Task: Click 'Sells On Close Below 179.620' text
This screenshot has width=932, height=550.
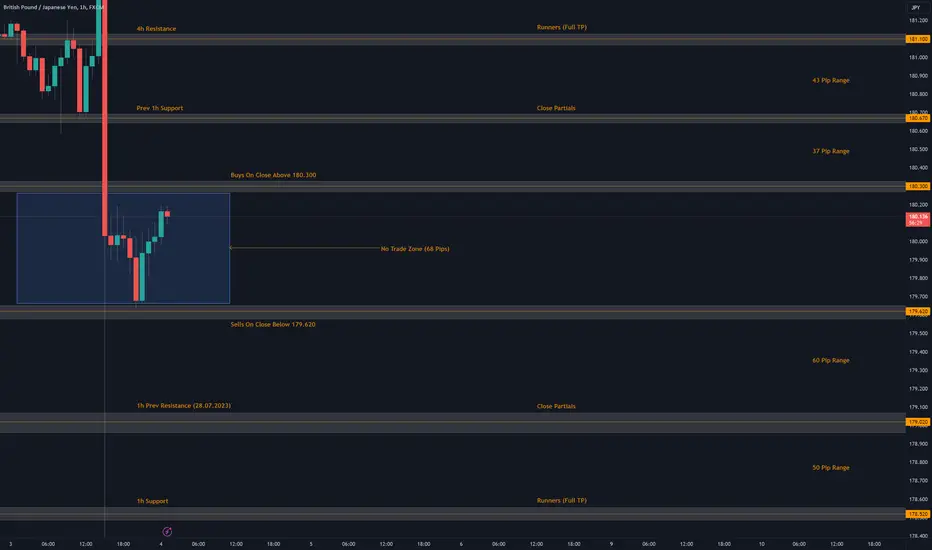Action: coord(273,324)
